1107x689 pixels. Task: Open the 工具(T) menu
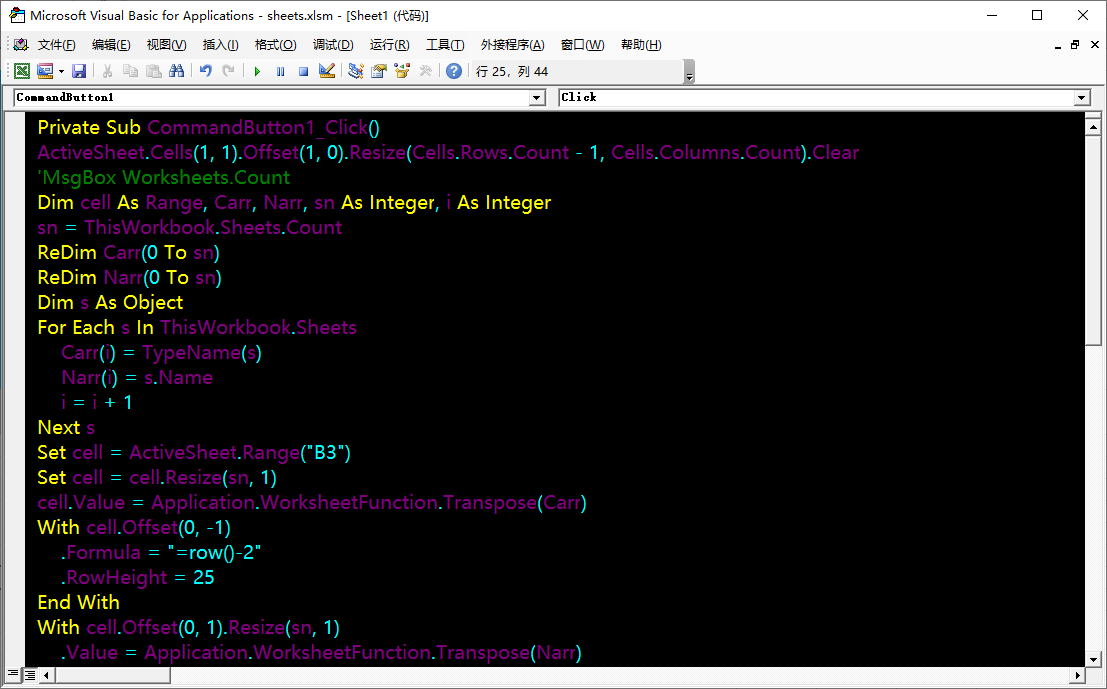(445, 45)
